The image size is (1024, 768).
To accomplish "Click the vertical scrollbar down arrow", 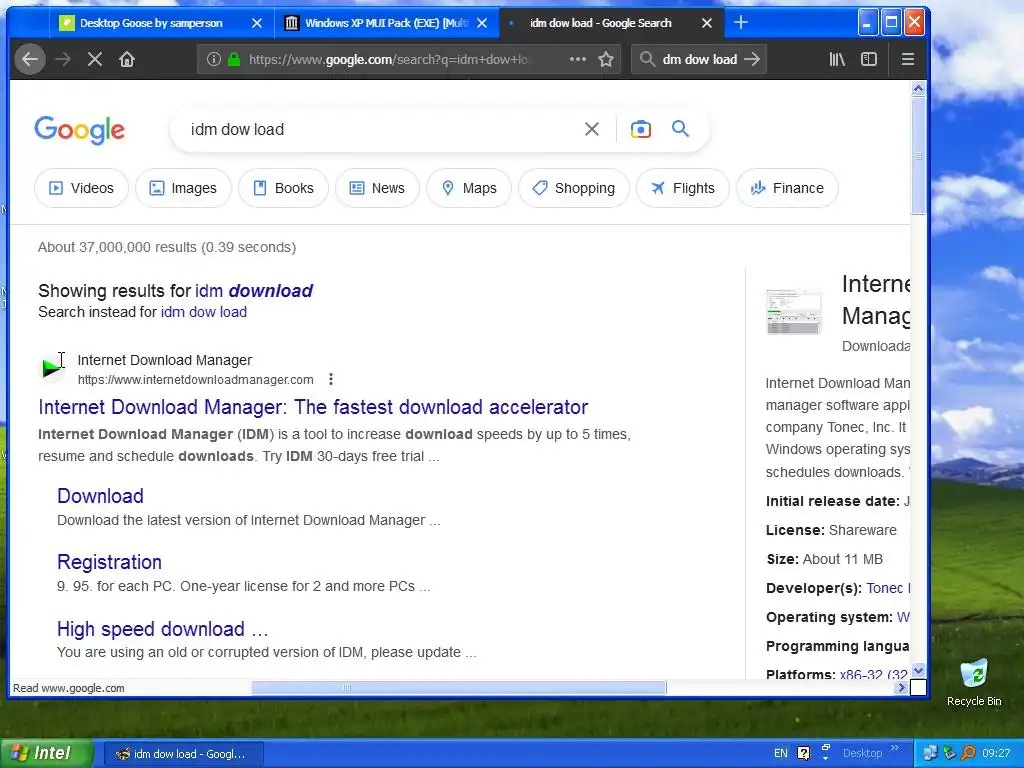I will click(x=918, y=671).
